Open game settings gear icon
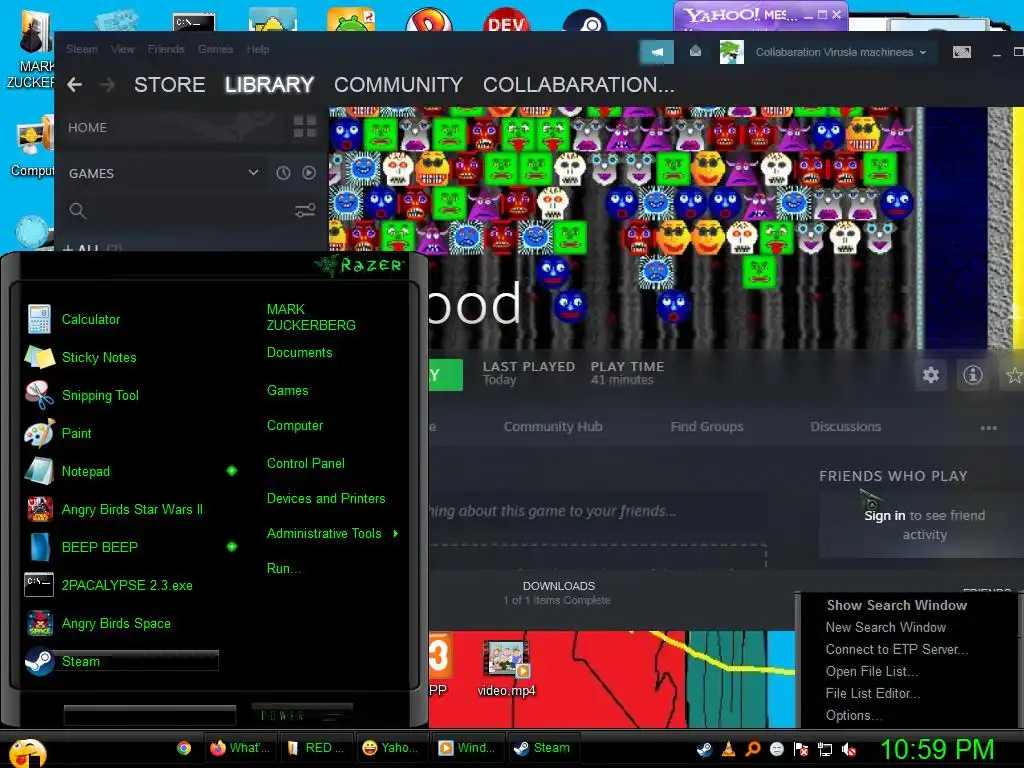The image size is (1024, 768). point(931,375)
